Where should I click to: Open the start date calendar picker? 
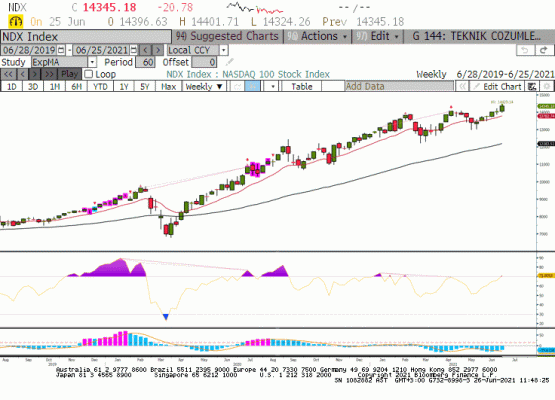click(61, 50)
